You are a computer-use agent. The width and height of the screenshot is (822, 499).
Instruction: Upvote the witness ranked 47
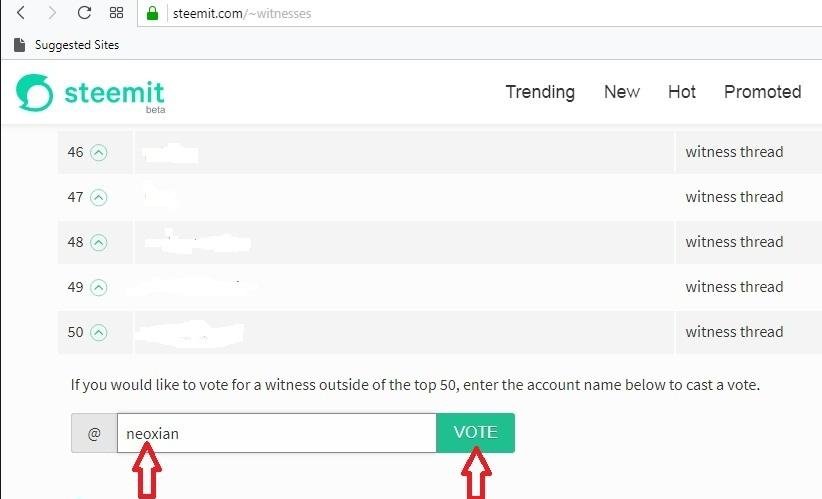click(x=98, y=197)
